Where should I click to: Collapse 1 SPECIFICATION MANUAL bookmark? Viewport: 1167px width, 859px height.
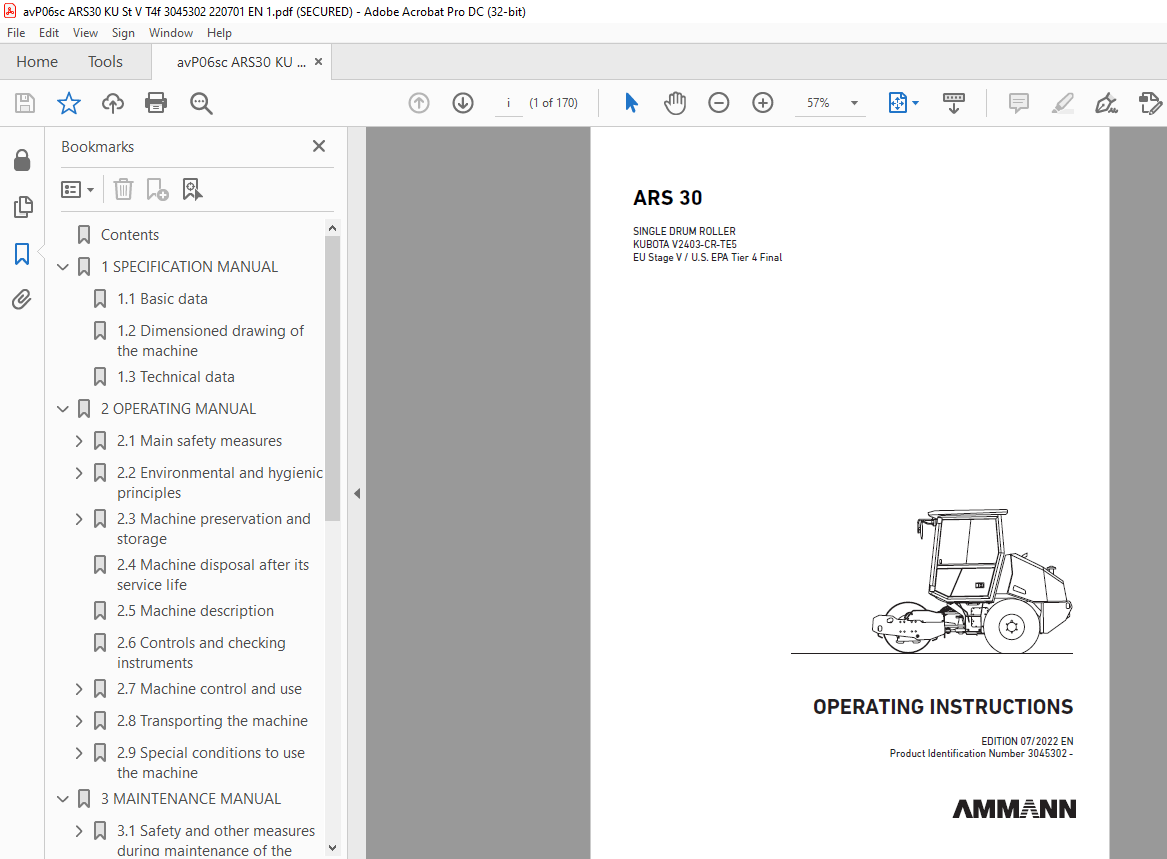point(63,266)
